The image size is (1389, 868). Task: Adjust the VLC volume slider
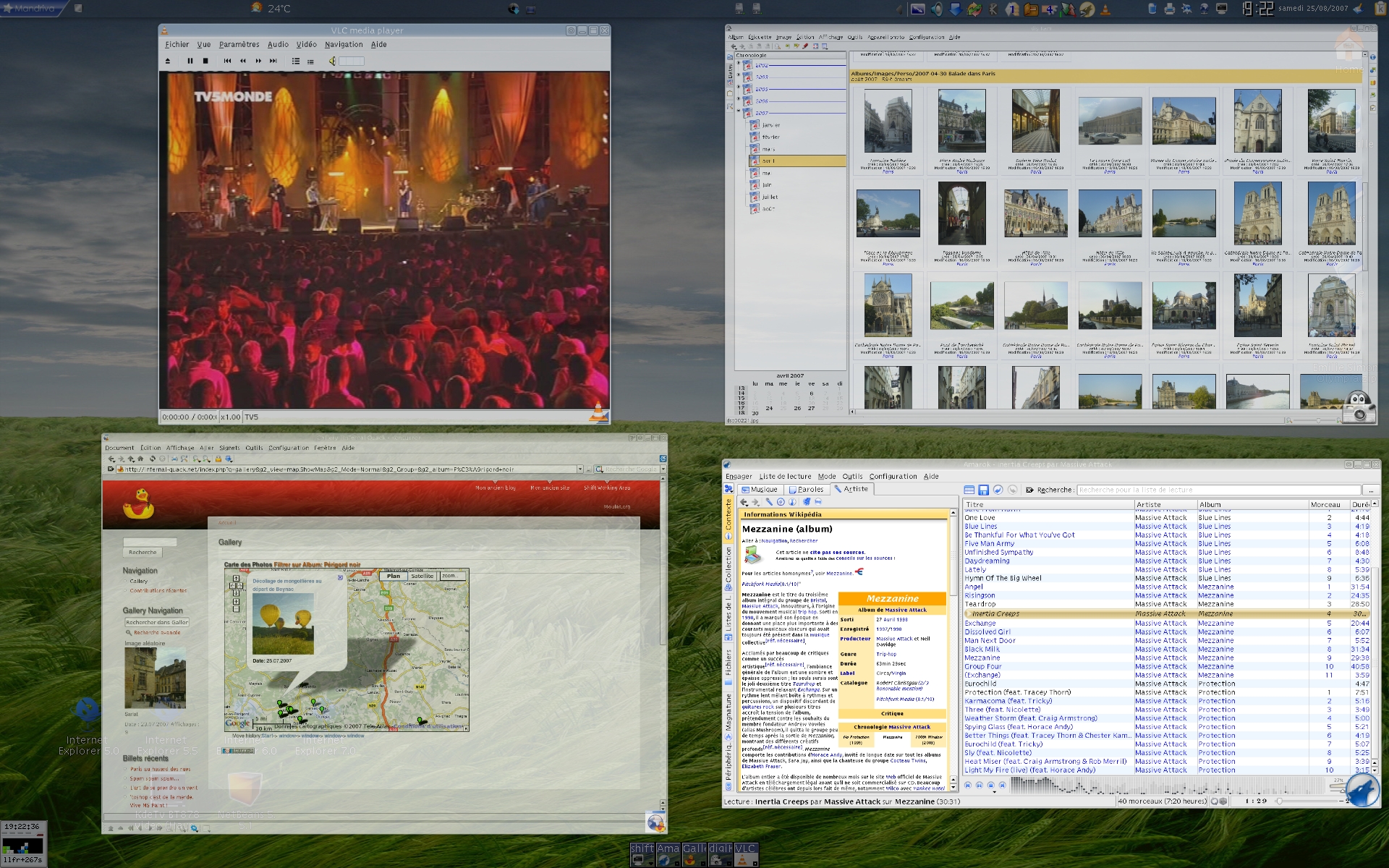click(x=352, y=61)
